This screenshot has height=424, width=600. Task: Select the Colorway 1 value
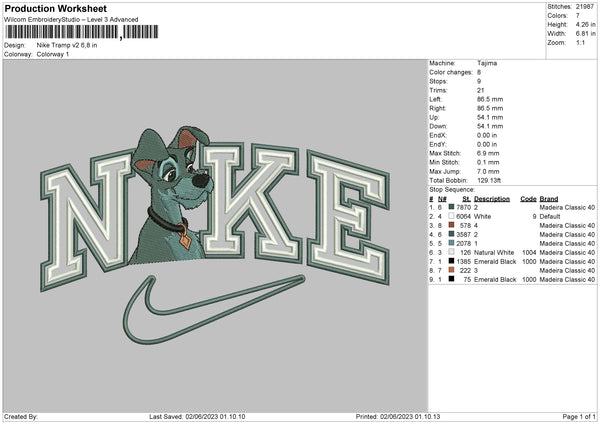(x=53, y=54)
